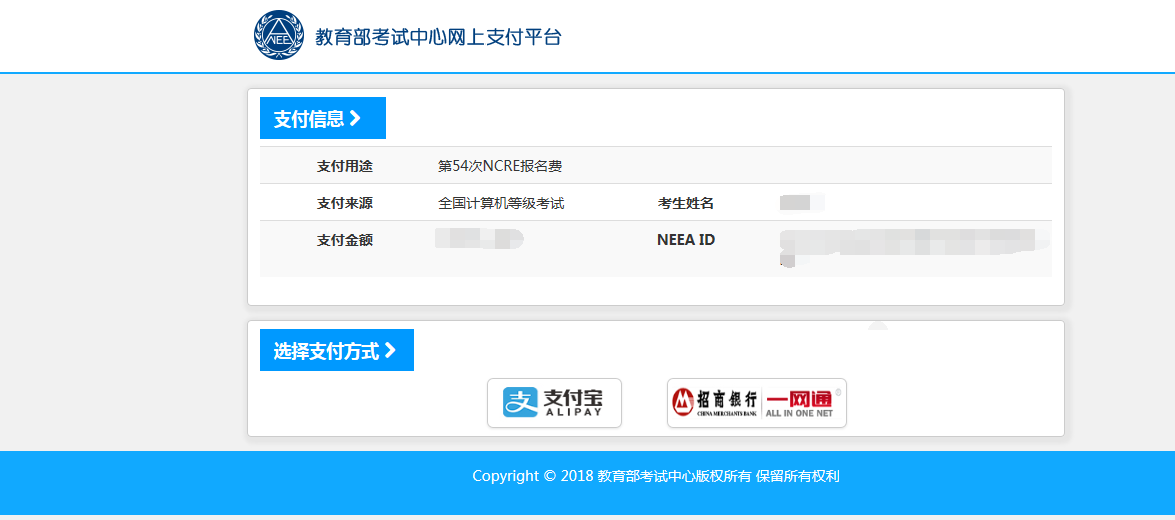Click the China Merchants Bank red emblem

(683, 403)
